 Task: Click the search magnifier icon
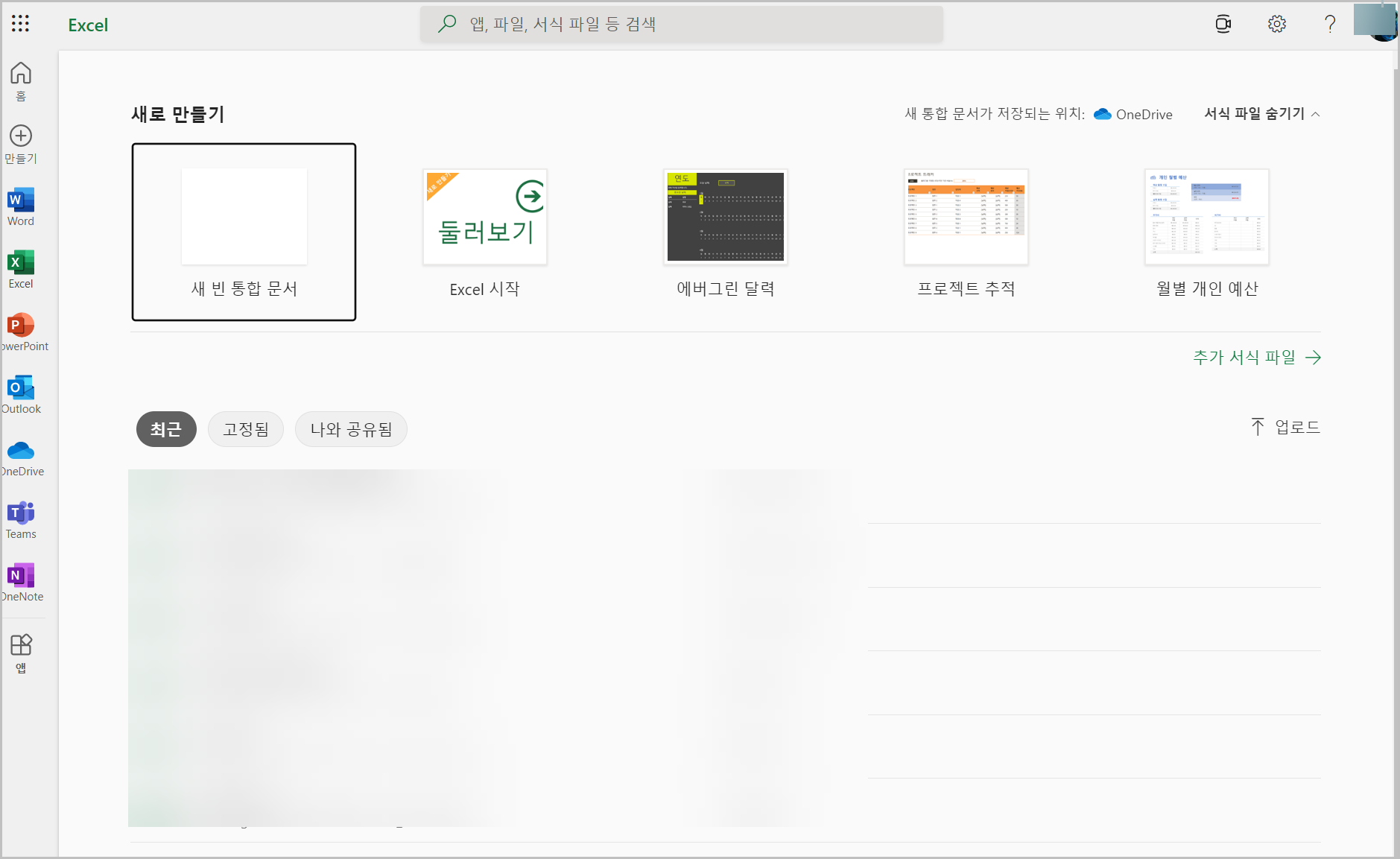tap(446, 24)
